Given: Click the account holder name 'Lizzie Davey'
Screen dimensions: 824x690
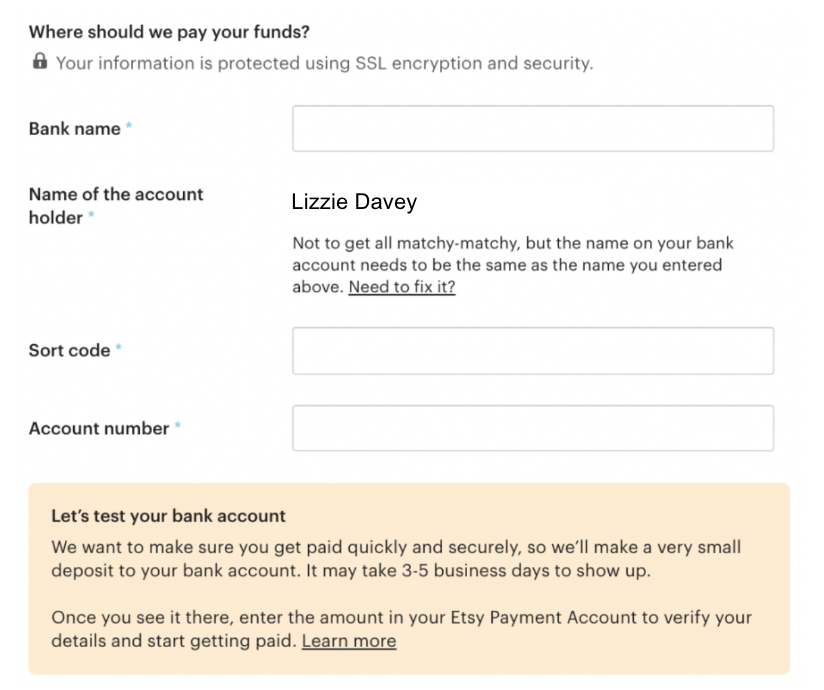Looking at the screenshot, I should coord(354,202).
